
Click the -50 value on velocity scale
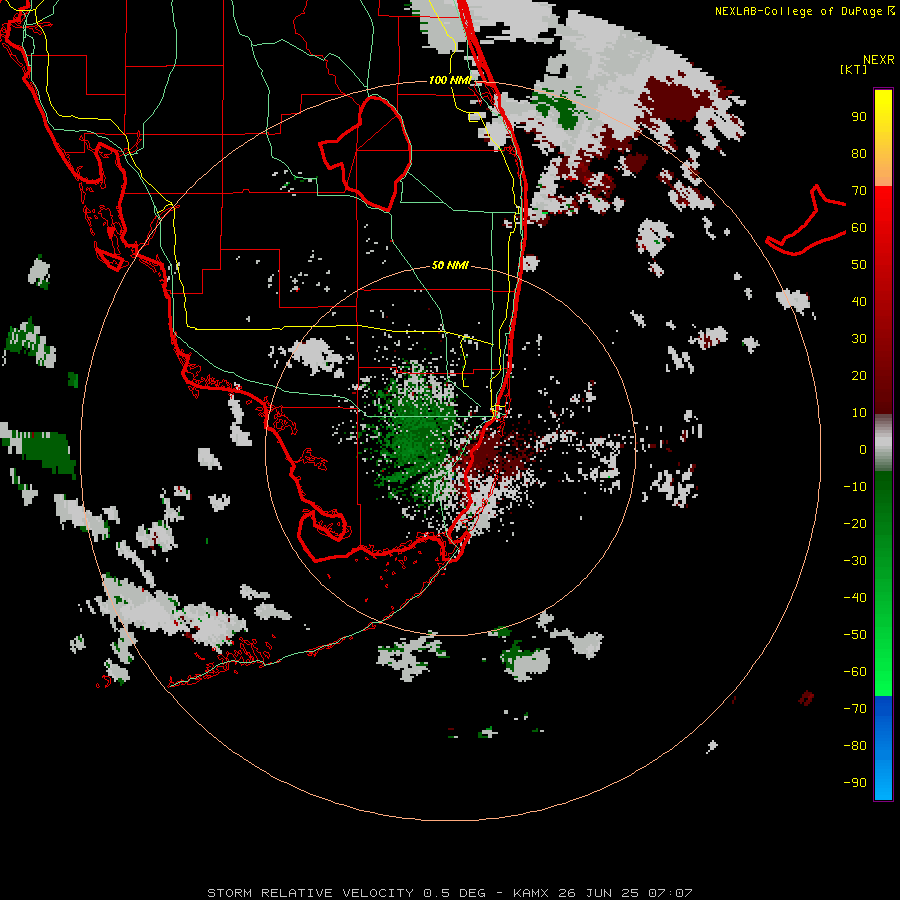[855, 635]
